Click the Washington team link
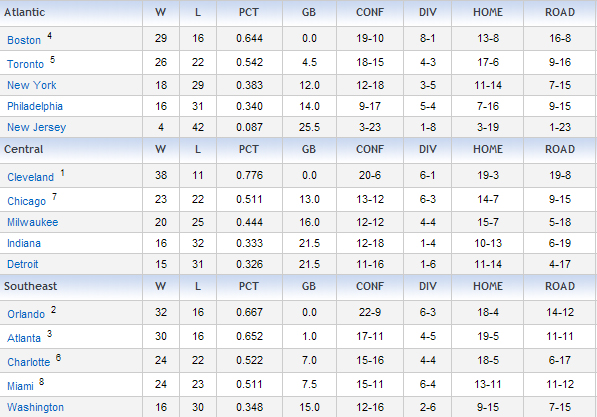Screen dimensions: 597x417 point(35,407)
